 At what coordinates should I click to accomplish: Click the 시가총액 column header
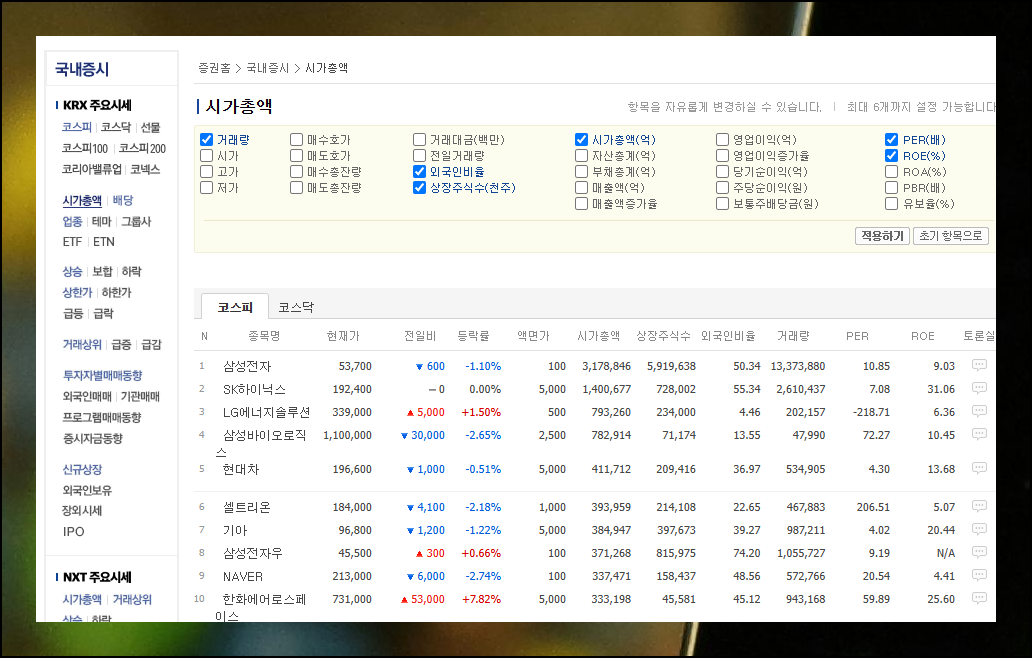click(598, 336)
